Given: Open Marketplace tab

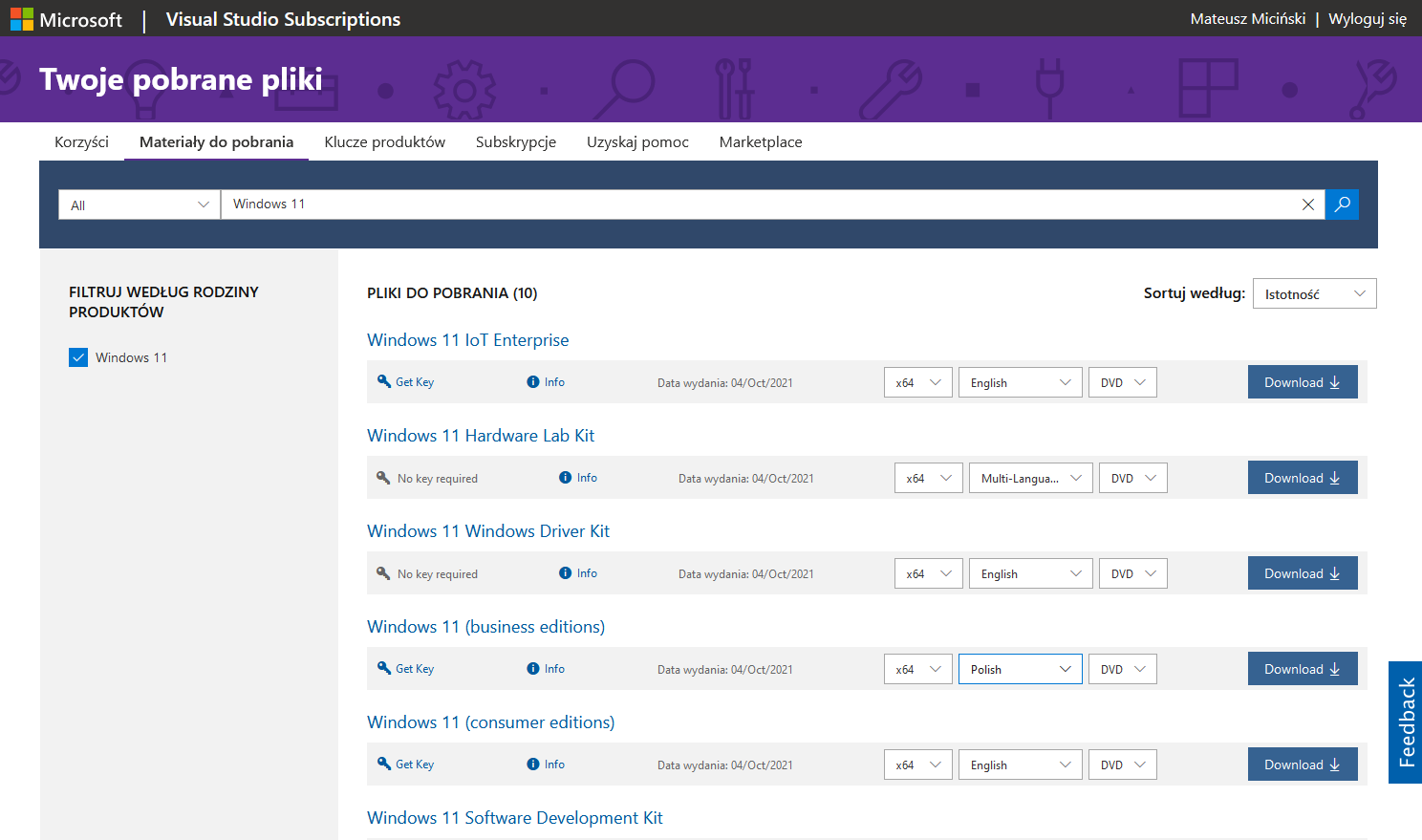Looking at the screenshot, I should click(761, 141).
